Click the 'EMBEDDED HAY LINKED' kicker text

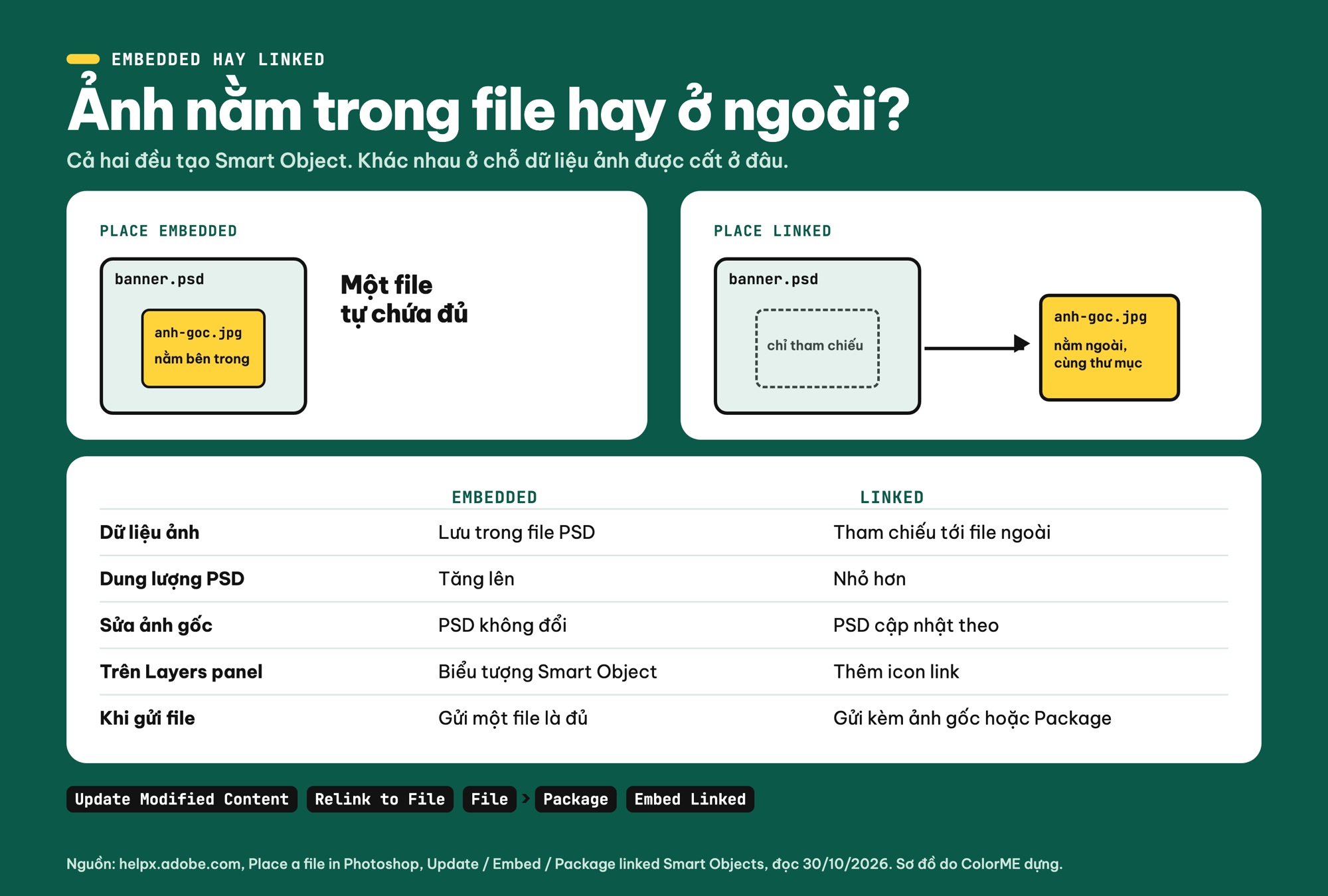click(218, 60)
